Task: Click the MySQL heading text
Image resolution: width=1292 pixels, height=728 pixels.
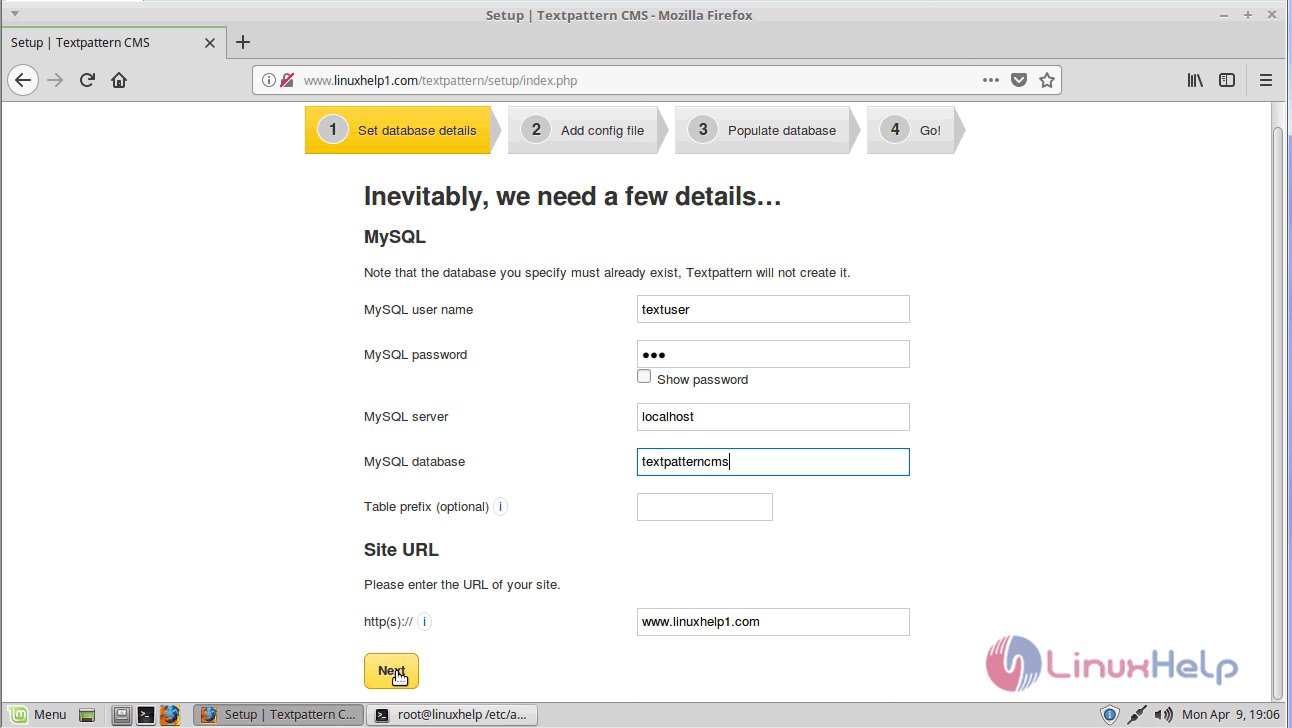Action: tap(395, 237)
